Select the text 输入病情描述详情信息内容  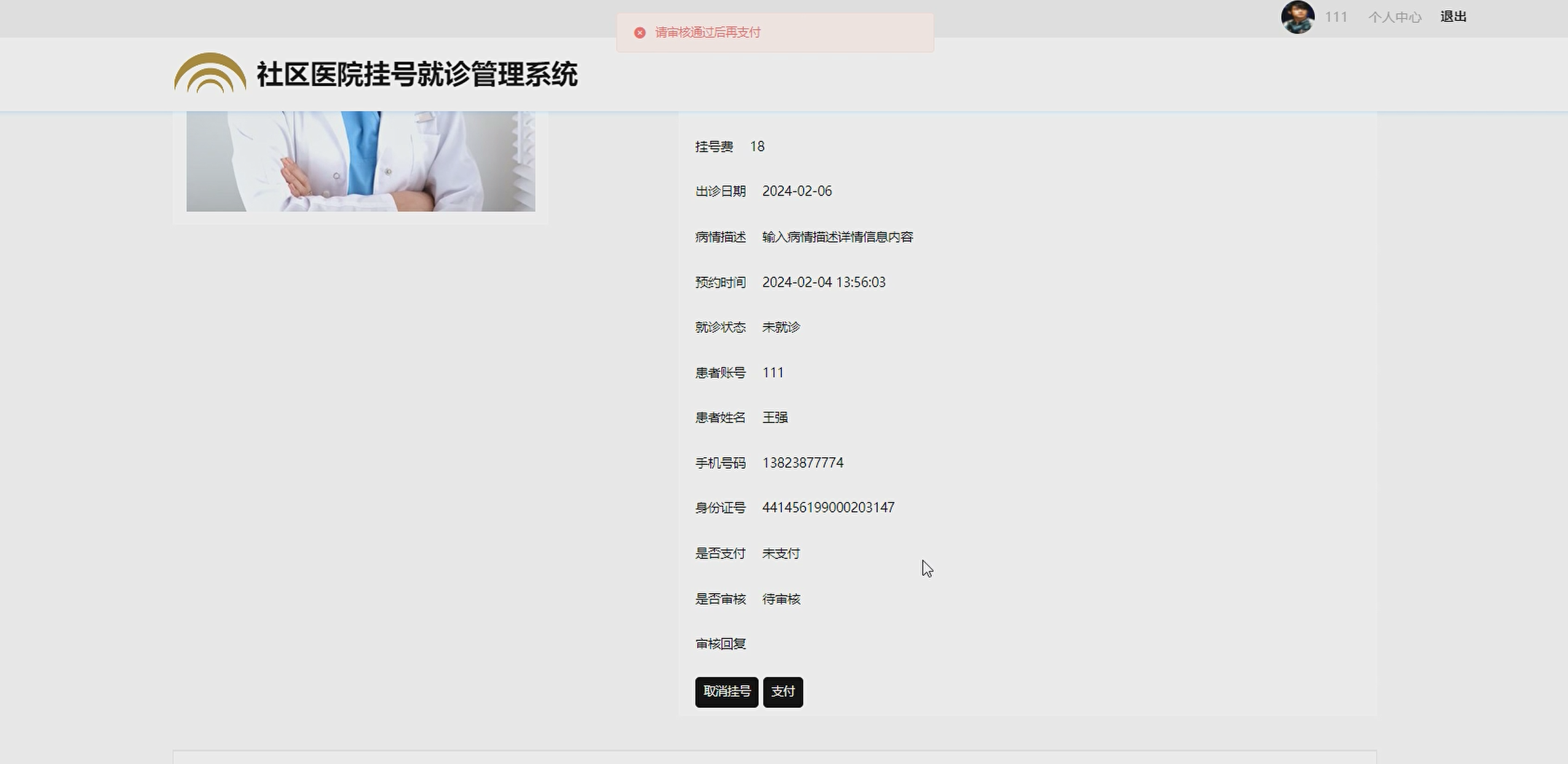(837, 237)
